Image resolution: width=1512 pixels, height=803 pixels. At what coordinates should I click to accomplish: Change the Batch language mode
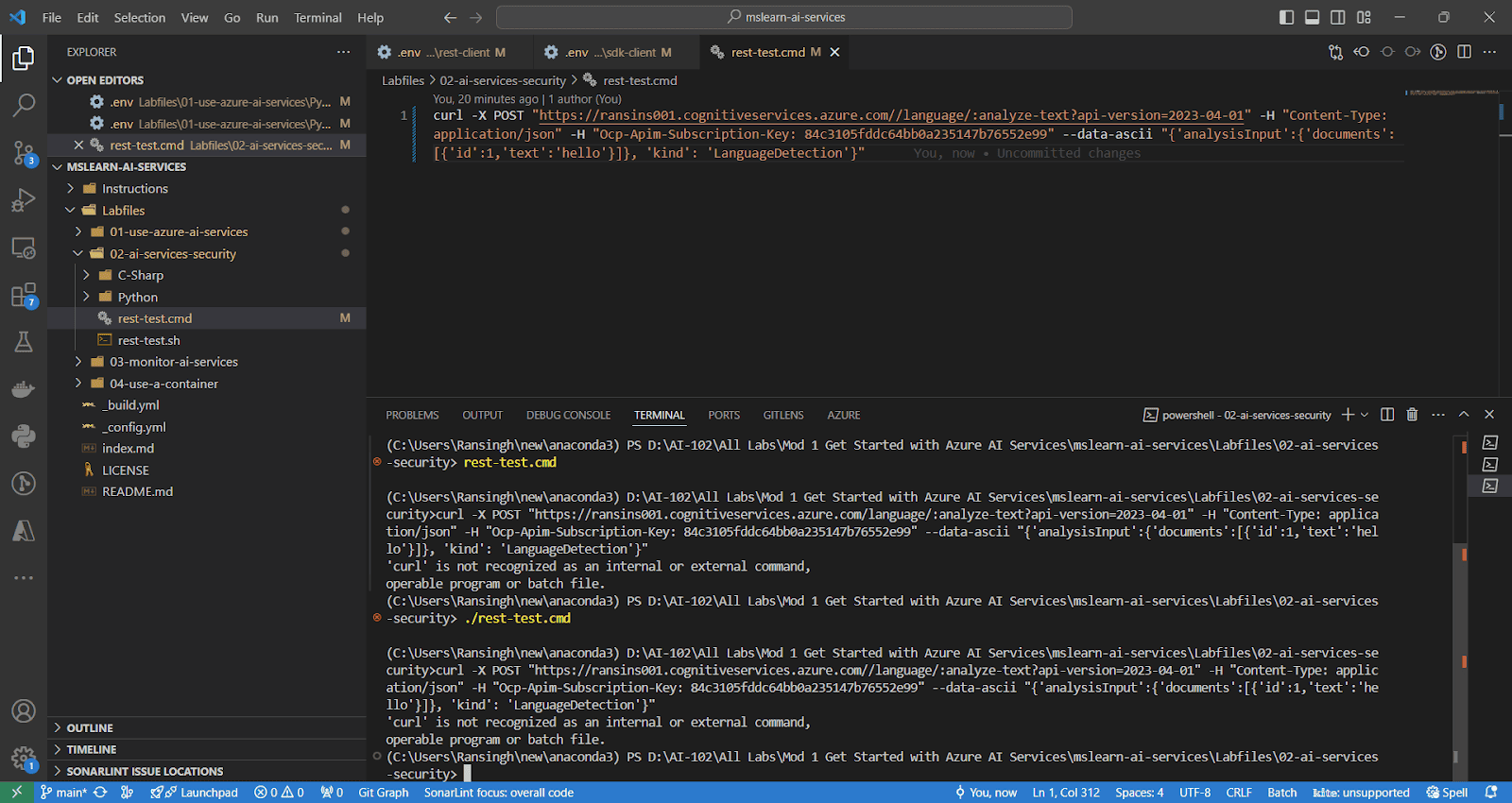tap(1281, 793)
